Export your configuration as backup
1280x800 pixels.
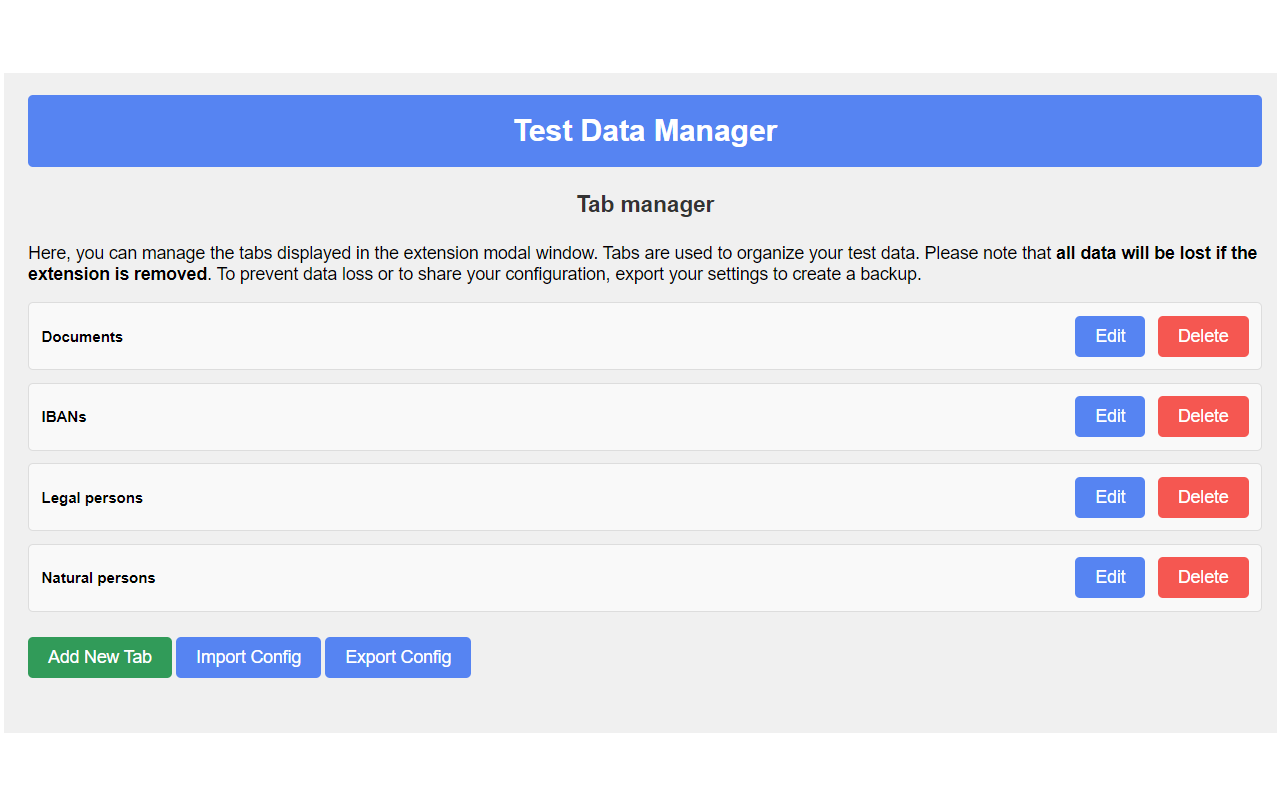[x=397, y=657]
